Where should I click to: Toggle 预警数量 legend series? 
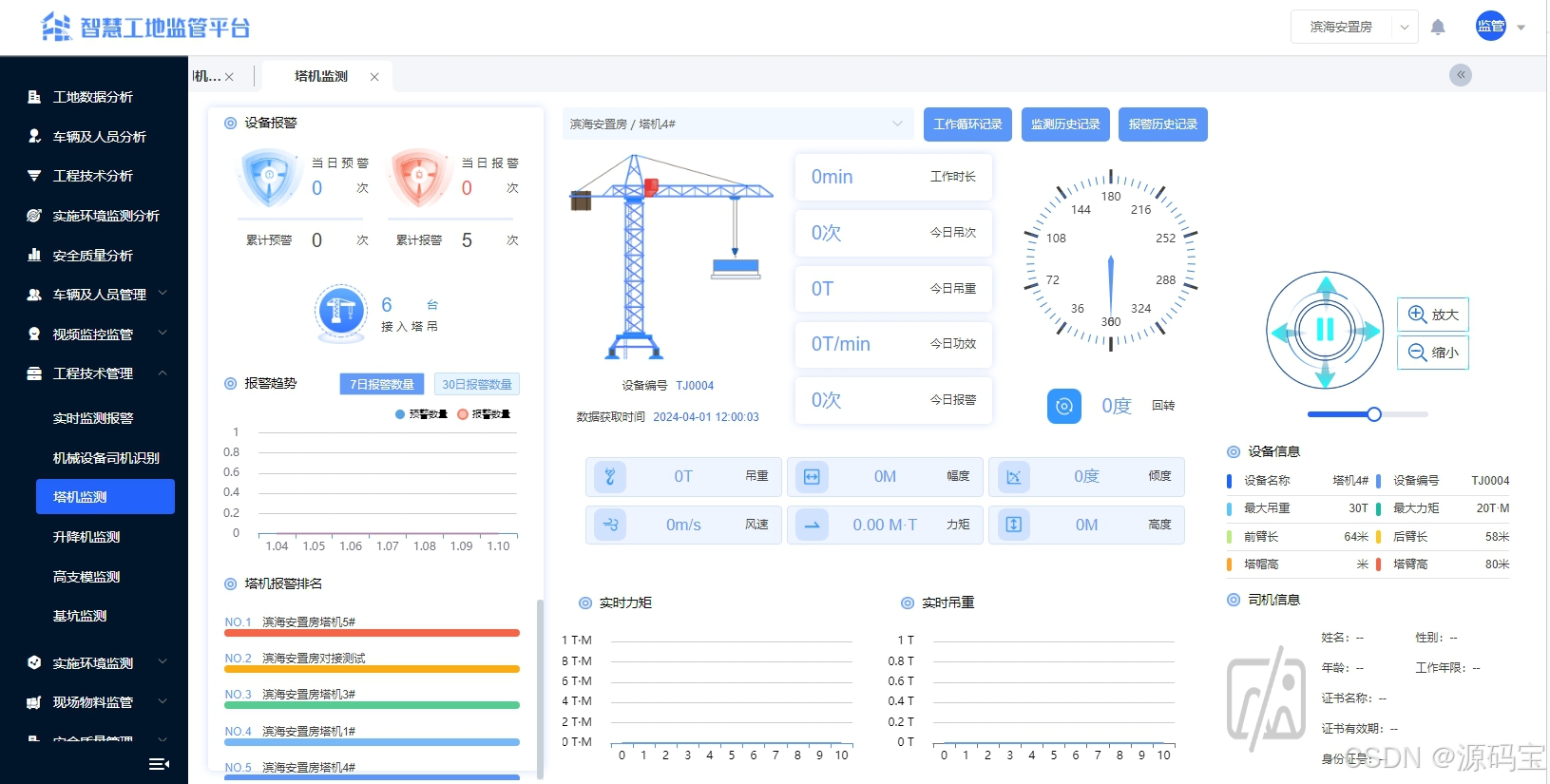tap(421, 414)
